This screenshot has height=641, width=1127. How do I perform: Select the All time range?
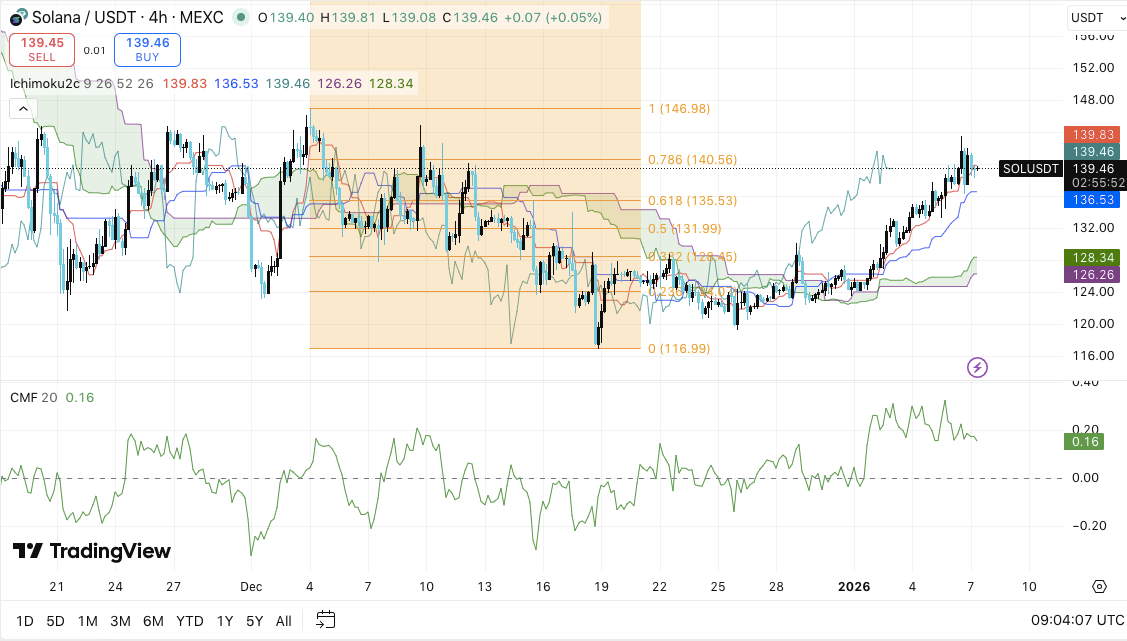pos(283,620)
